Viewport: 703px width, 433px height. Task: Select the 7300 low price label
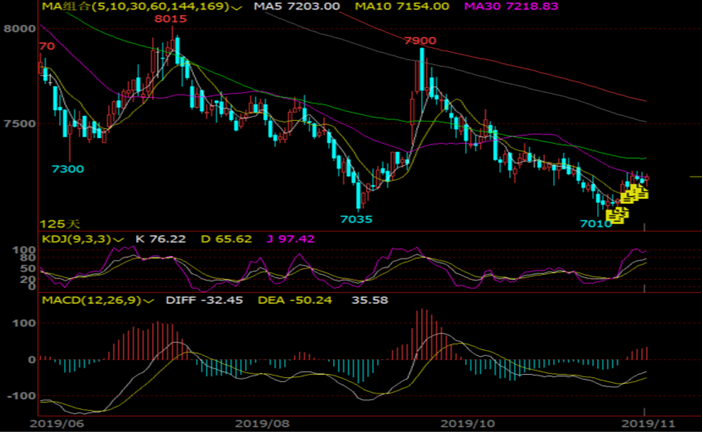point(68,170)
